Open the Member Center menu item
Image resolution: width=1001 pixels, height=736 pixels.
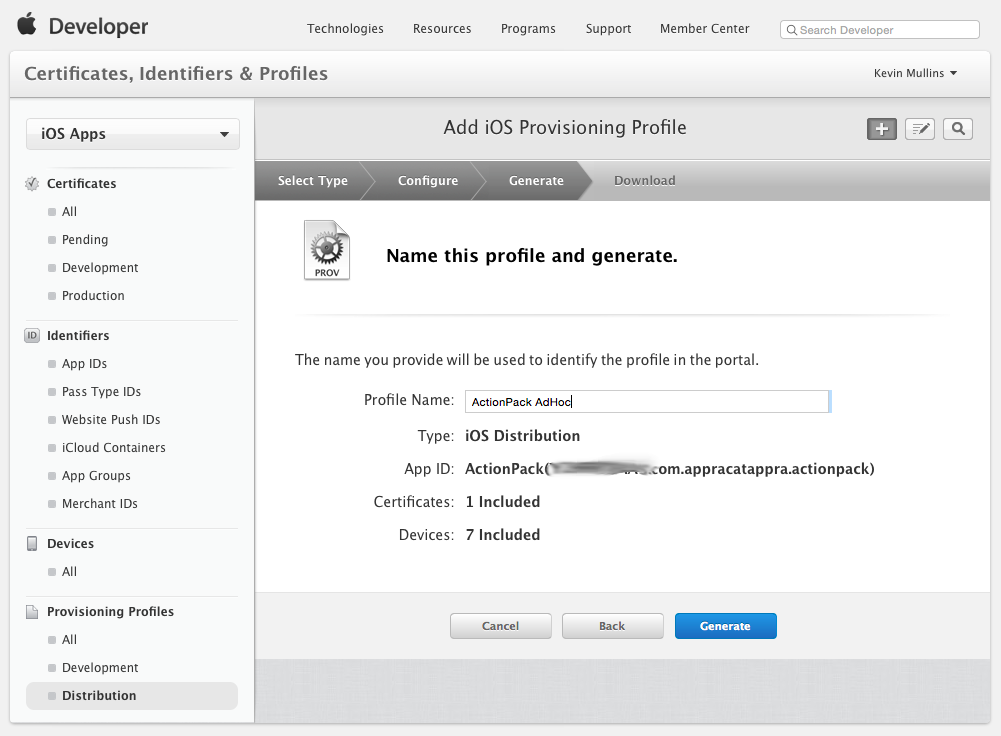click(704, 28)
